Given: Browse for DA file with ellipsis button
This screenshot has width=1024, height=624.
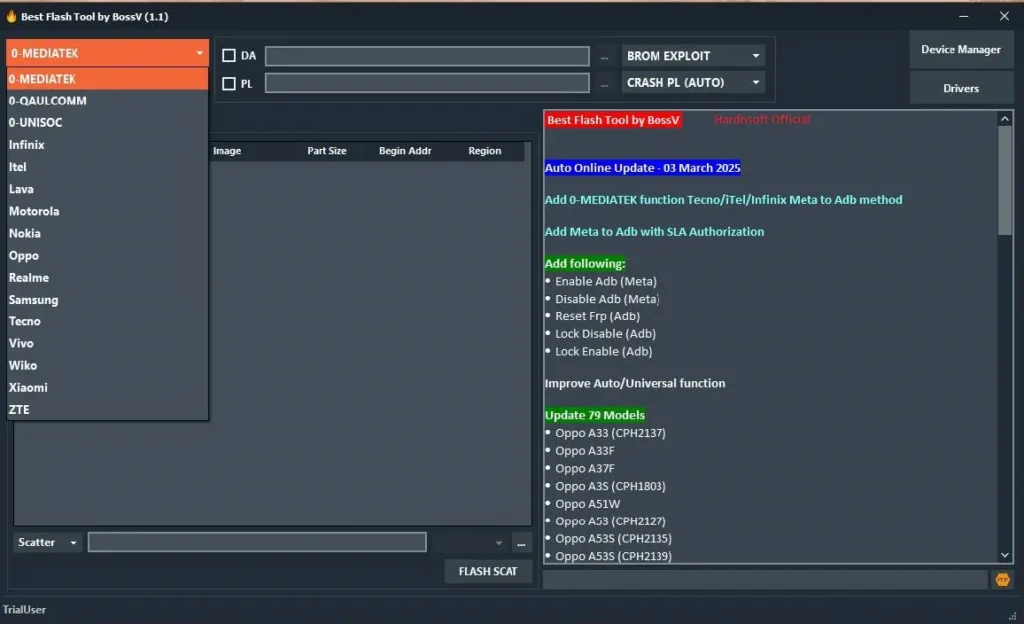Looking at the screenshot, I should (x=604, y=57).
